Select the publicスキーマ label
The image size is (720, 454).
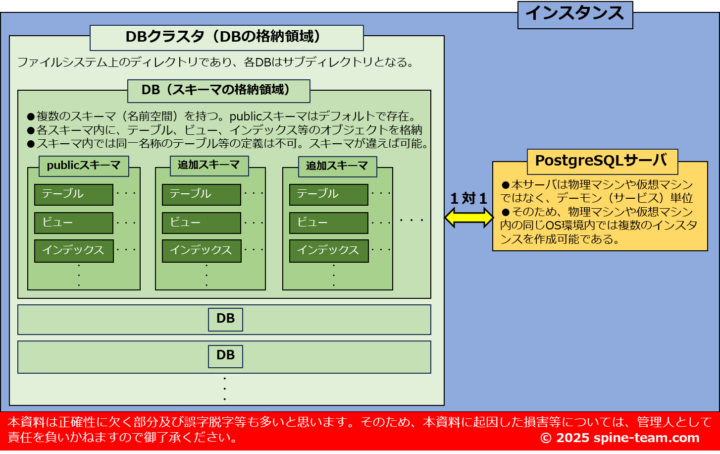click(x=84, y=166)
